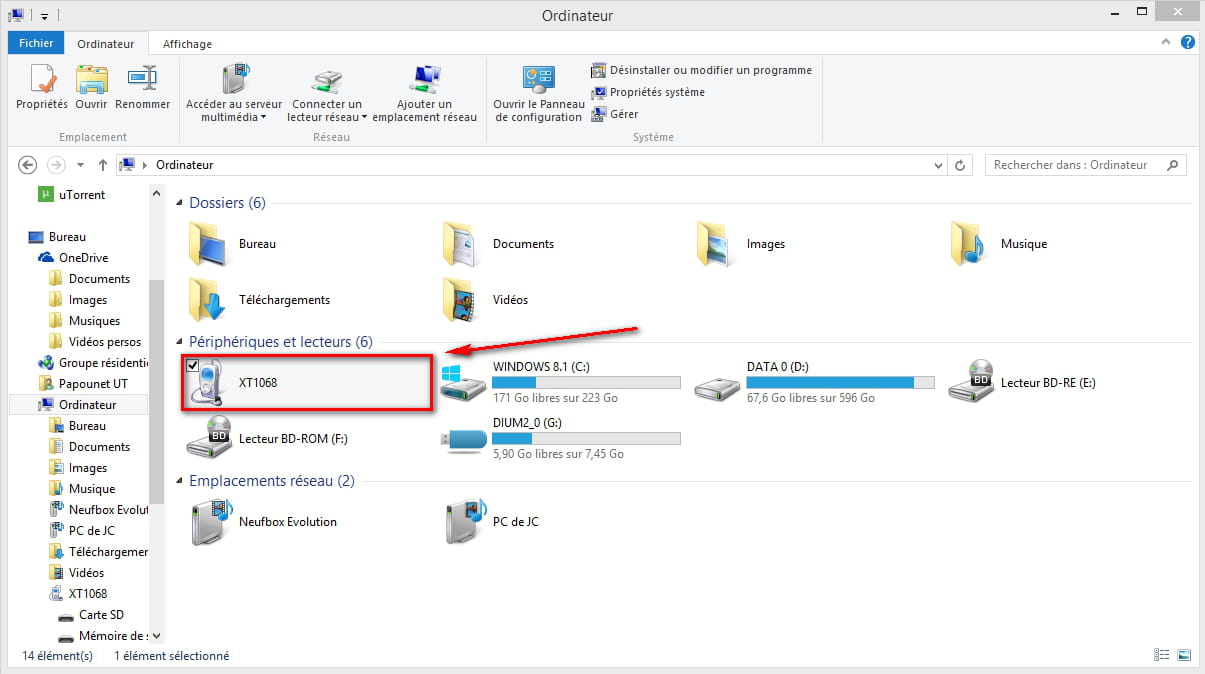The image size is (1205, 674).
Task: Select Vidéos persos in the sidebar
Action: (x=95, y=342)
